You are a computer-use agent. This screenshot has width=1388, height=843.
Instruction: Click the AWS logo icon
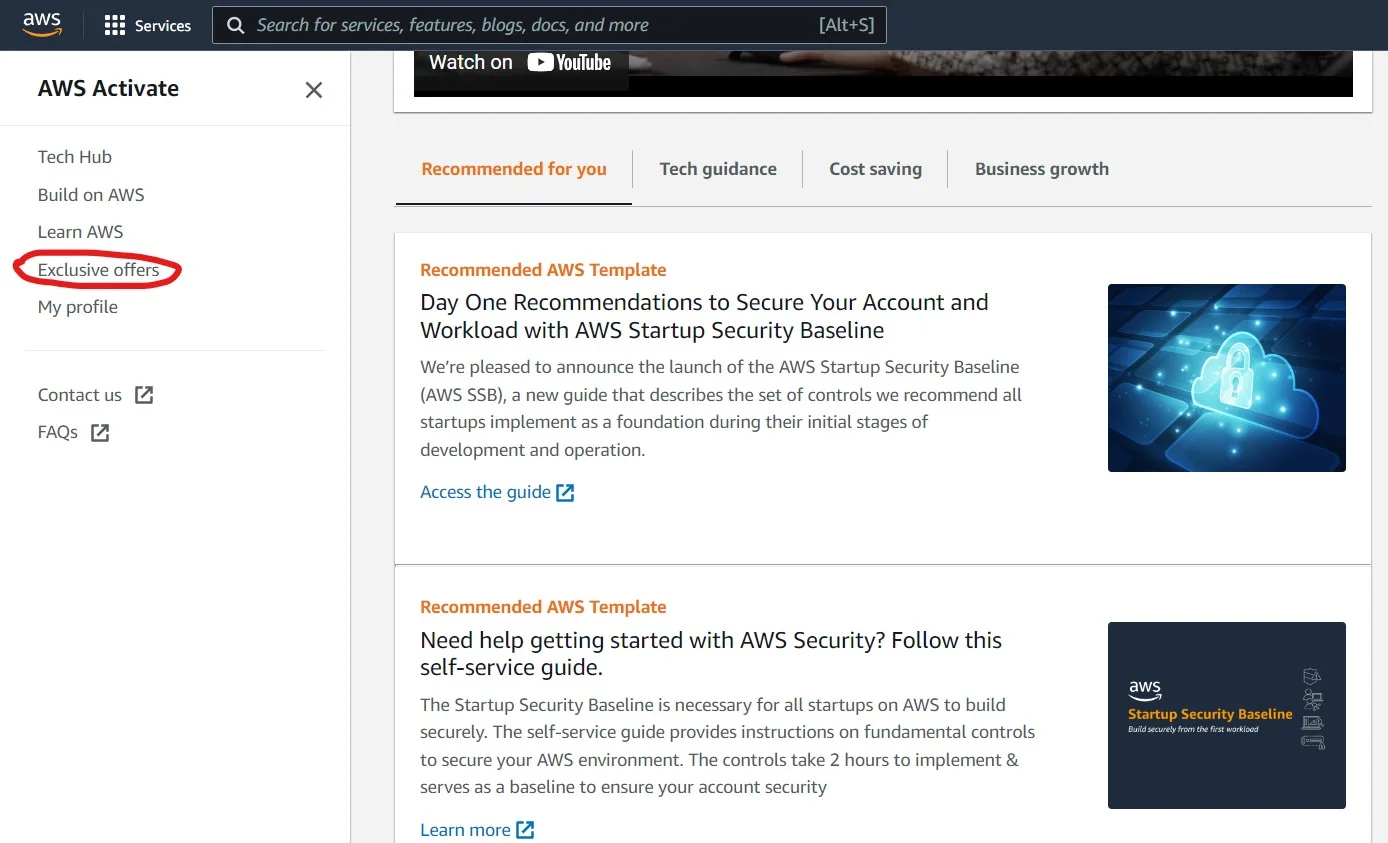(42, 24)
